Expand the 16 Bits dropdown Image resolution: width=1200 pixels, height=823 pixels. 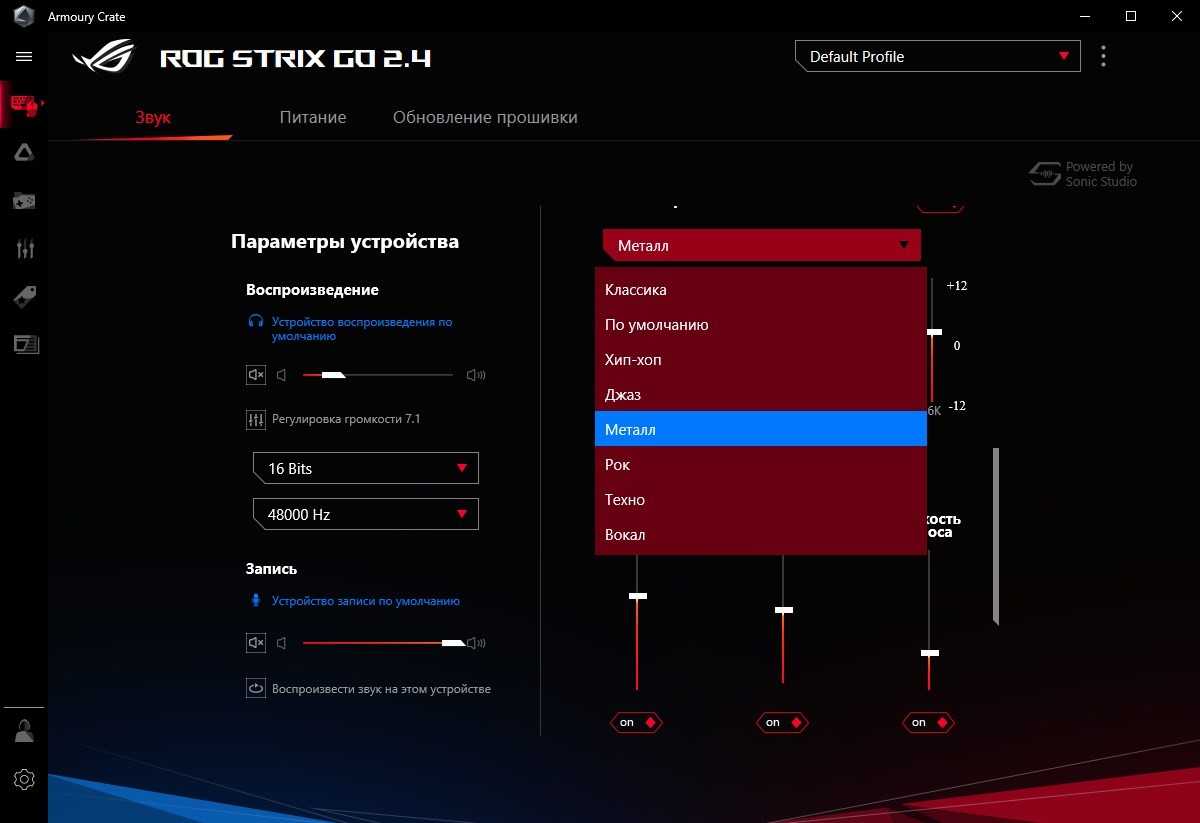pos(365,468)
